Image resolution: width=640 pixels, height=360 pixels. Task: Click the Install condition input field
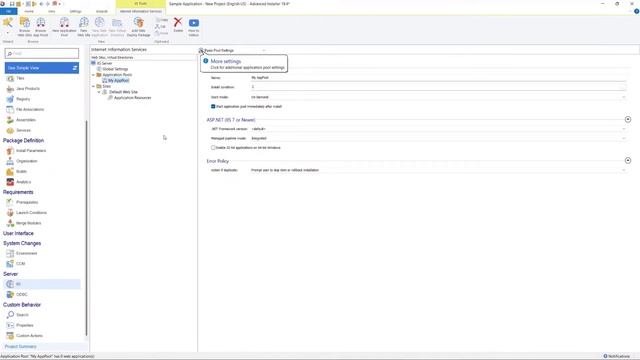[x=438, y=87]
